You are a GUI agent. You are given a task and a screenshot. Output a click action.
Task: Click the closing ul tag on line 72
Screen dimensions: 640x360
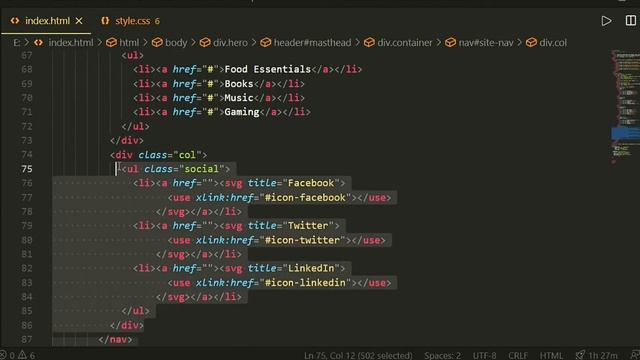135,127
